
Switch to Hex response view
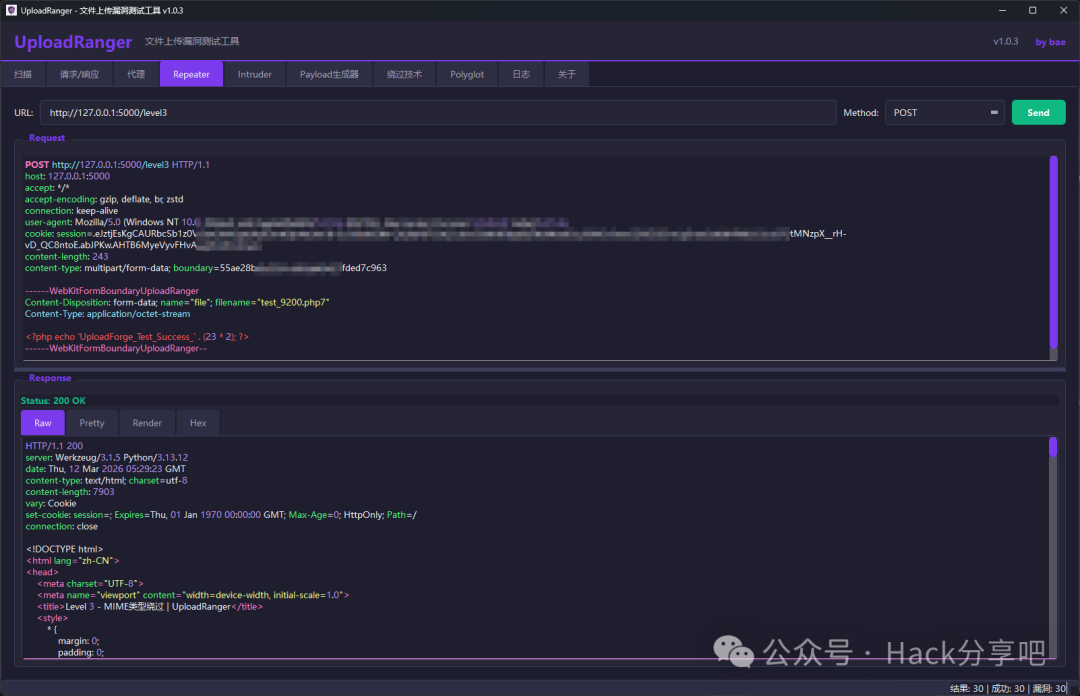click(x=198, y=423)
